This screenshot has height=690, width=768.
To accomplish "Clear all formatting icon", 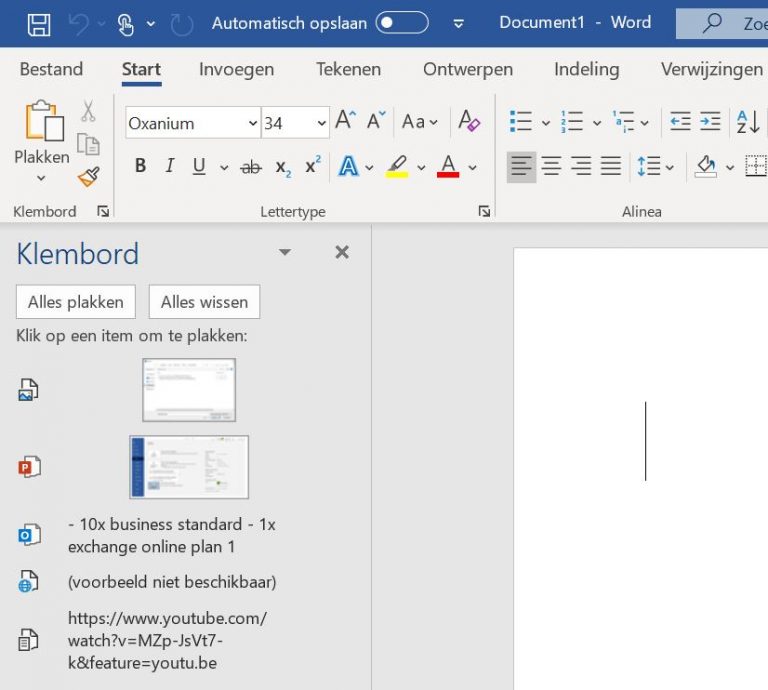I will [469, 120].
